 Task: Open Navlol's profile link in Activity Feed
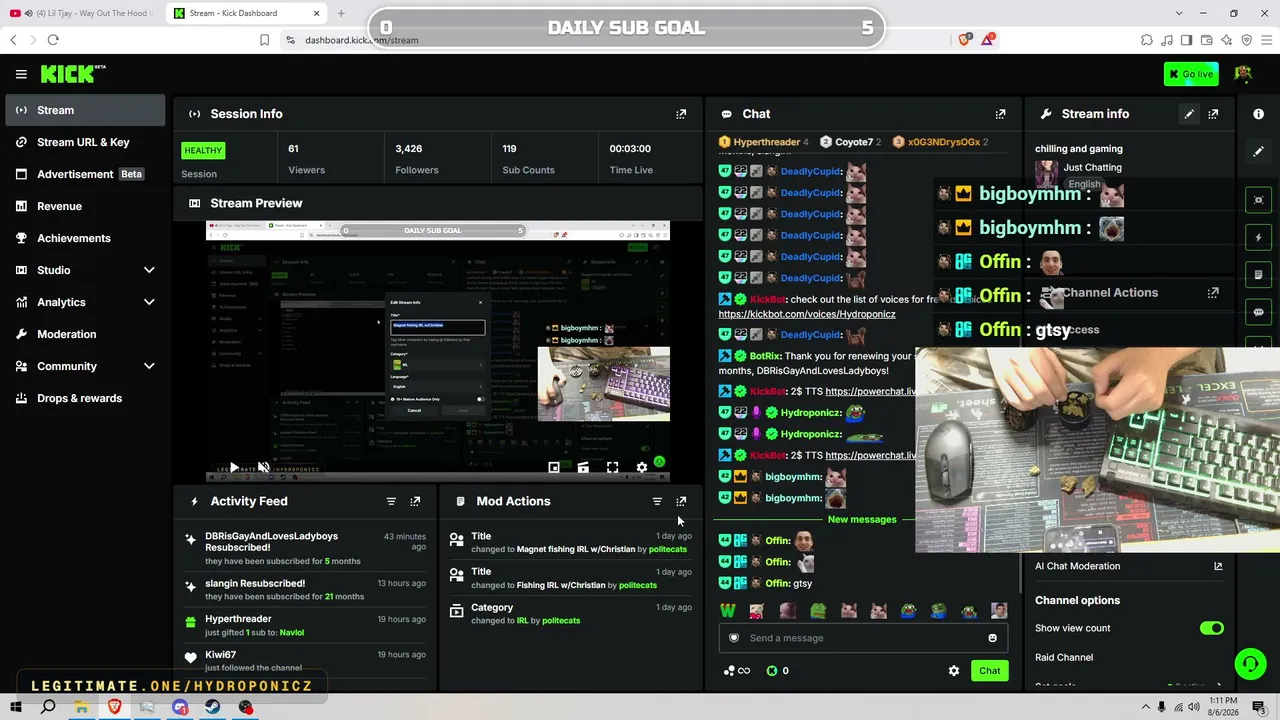tap(291, 632)
